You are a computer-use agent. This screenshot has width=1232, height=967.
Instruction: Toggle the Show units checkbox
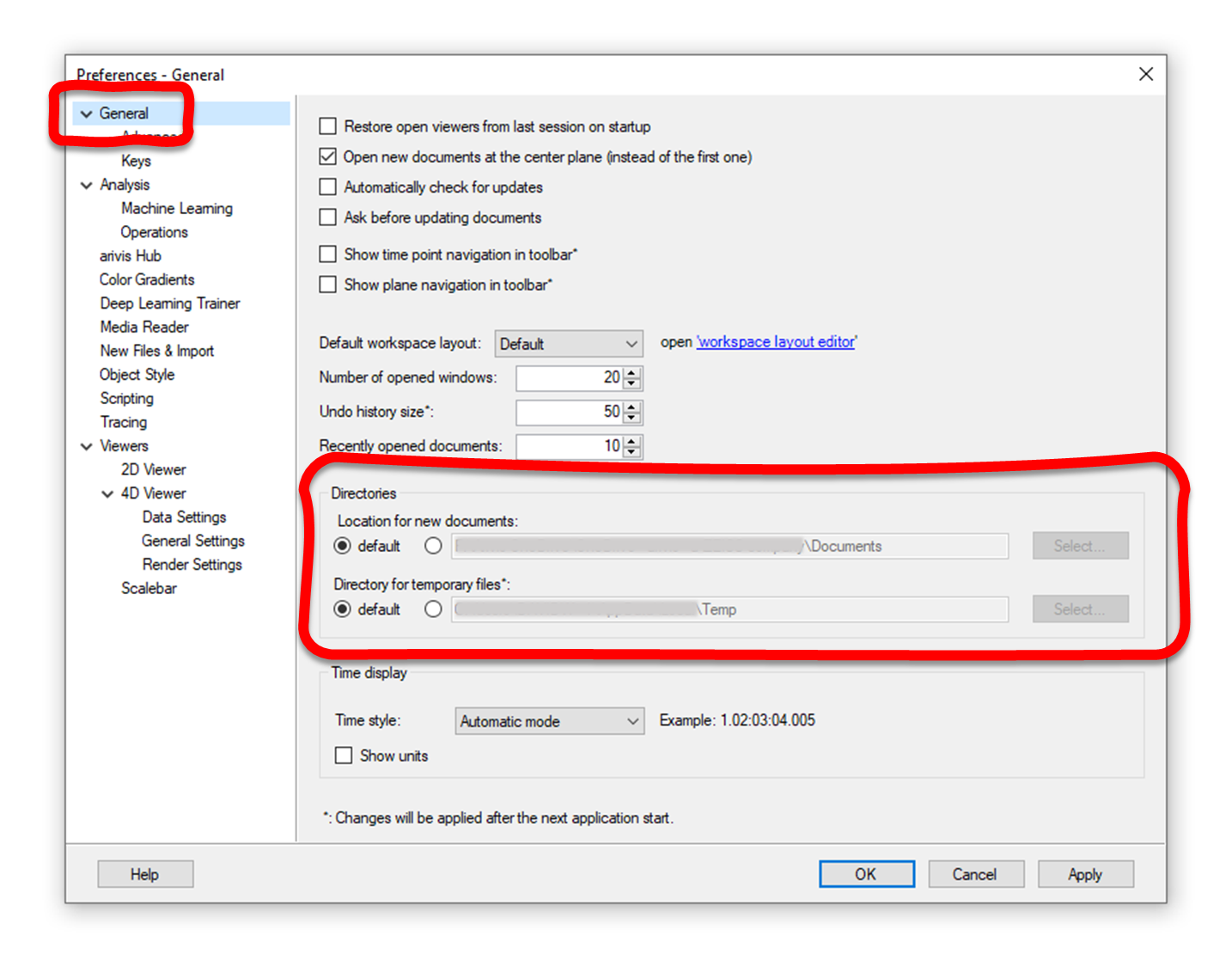(x=344, y=755)
